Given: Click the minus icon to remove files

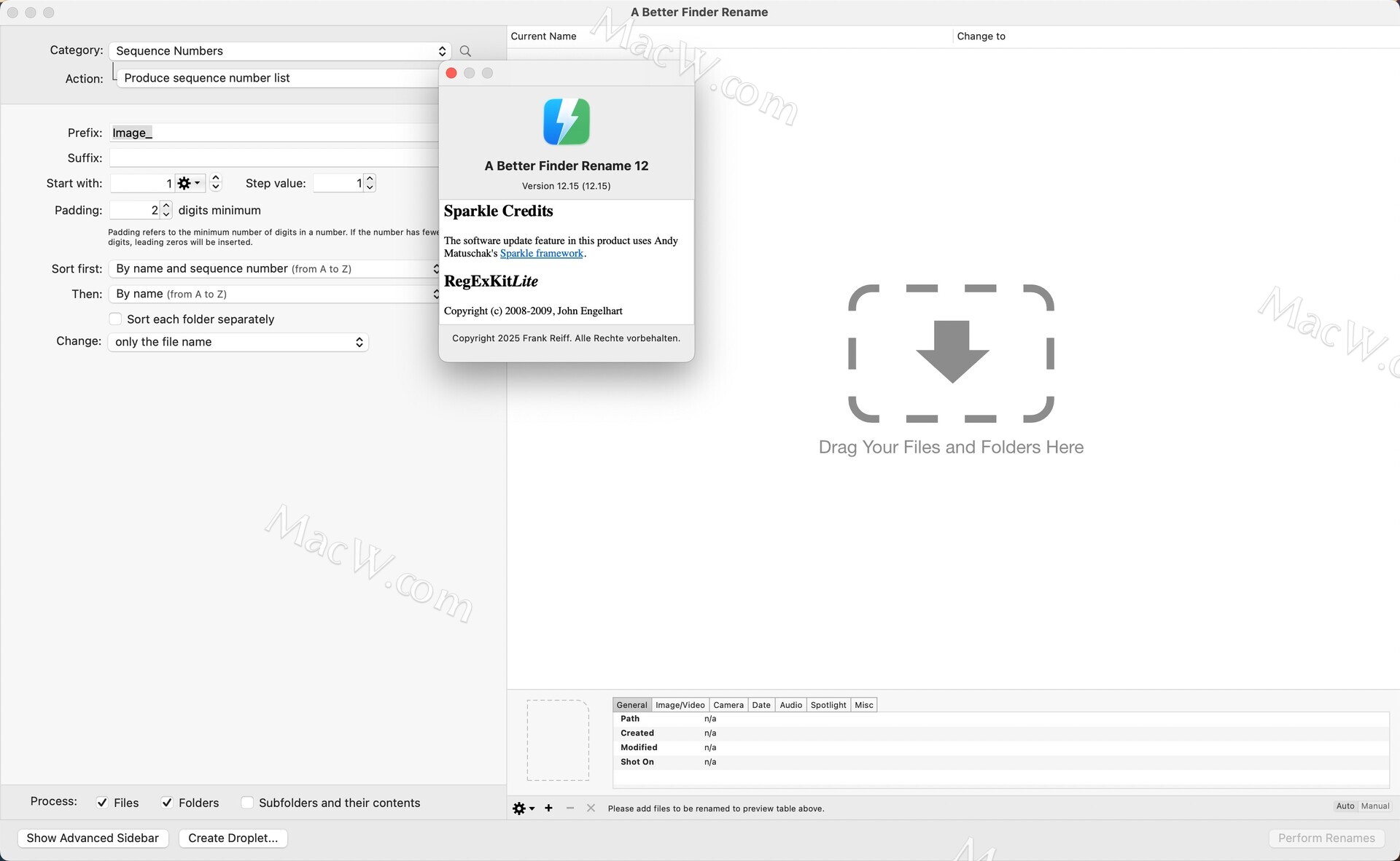Looking at the screenshot, I should [570, 808].
